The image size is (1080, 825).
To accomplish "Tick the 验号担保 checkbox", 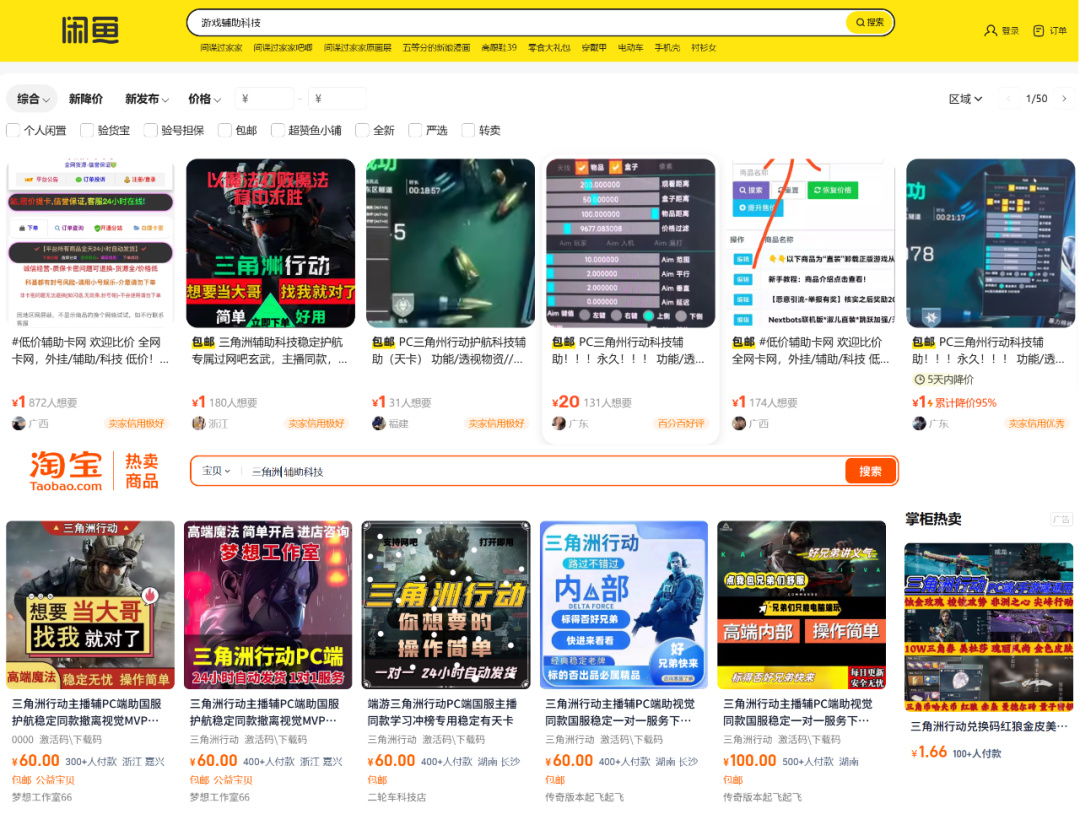I will point(150,130).
